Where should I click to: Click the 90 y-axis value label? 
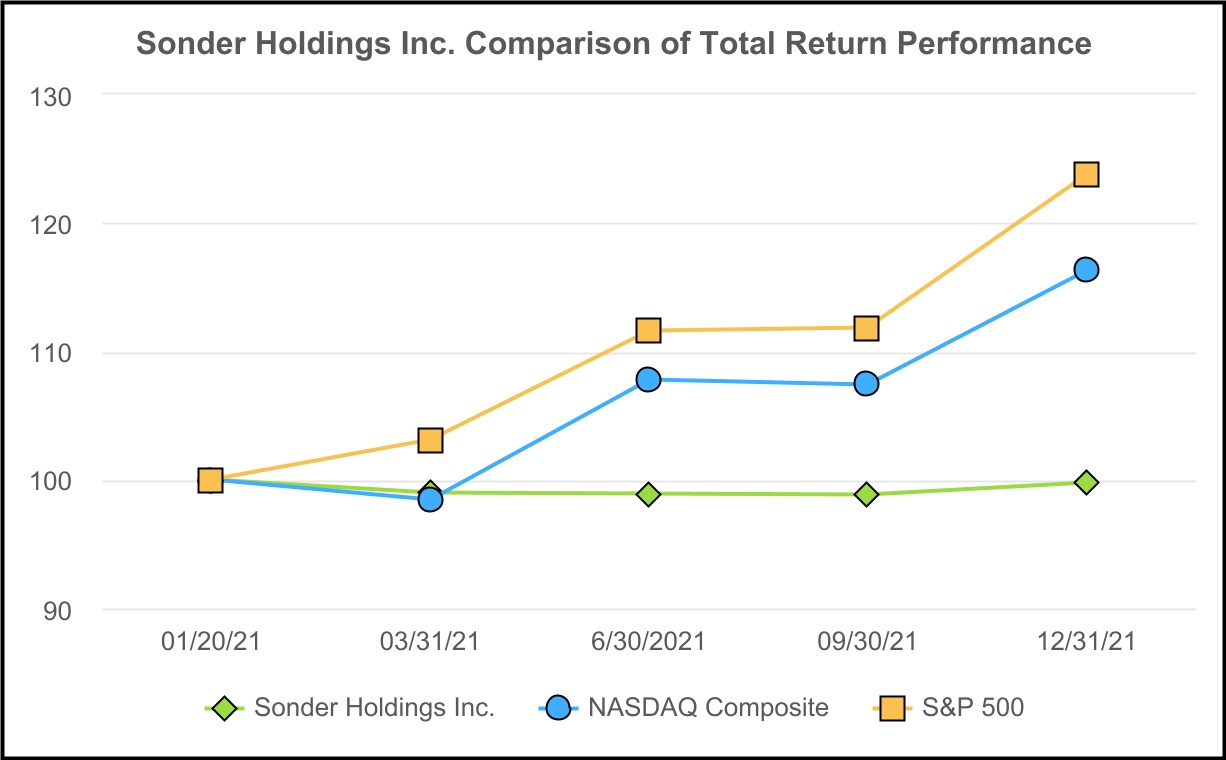(x=56, y=610)
